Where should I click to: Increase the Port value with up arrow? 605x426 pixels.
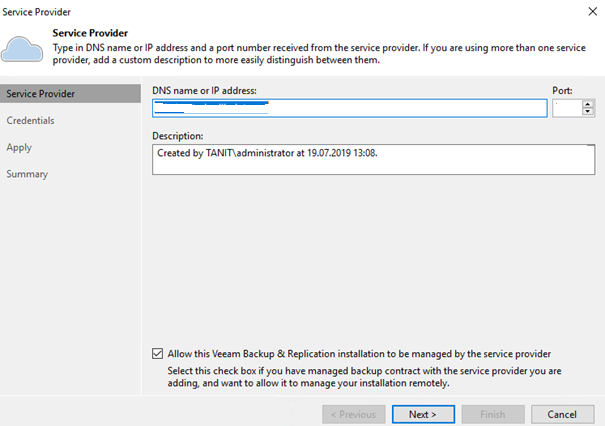click(588, 104)
